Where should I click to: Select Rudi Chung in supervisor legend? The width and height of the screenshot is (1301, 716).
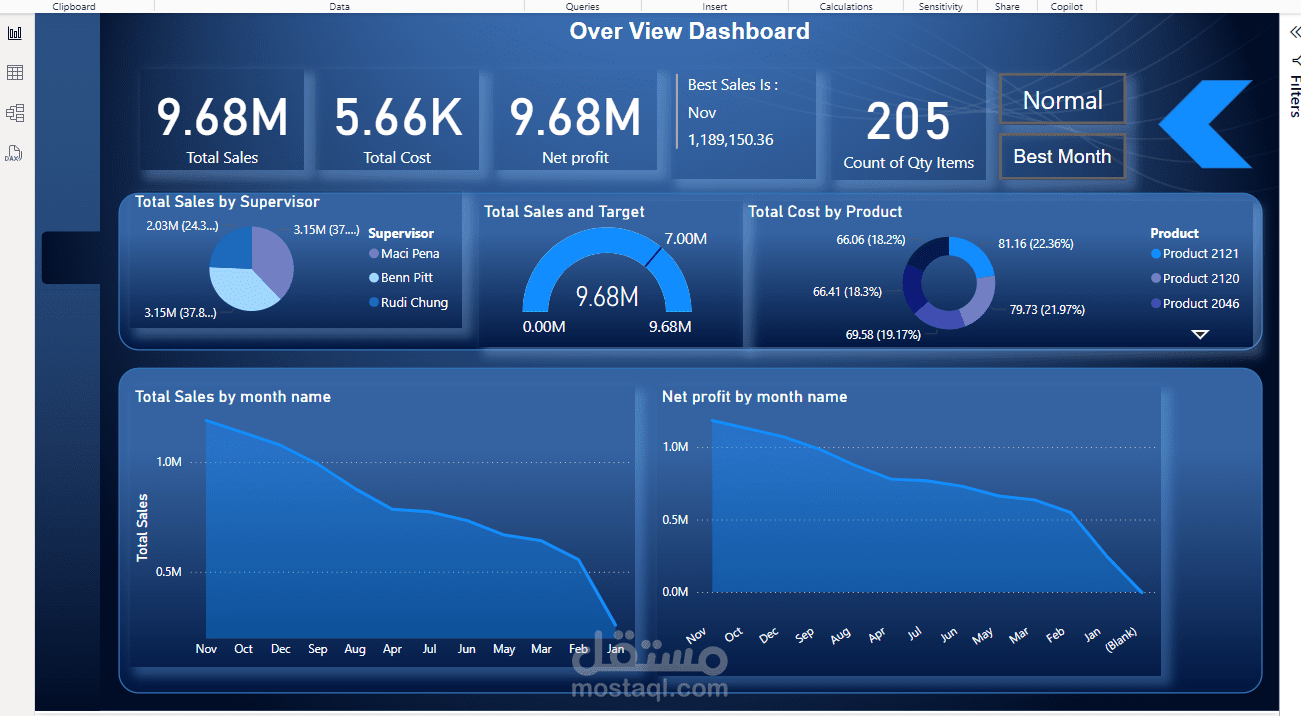(408, 302)
